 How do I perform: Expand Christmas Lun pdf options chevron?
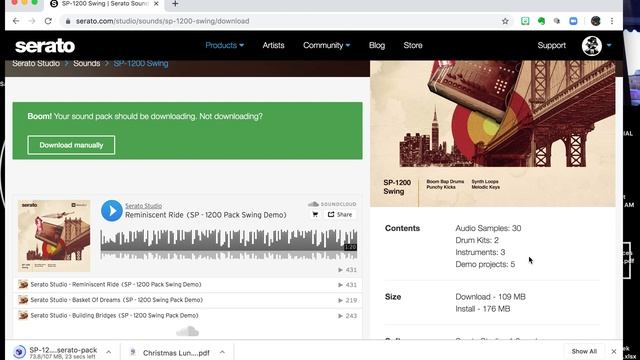222,352
